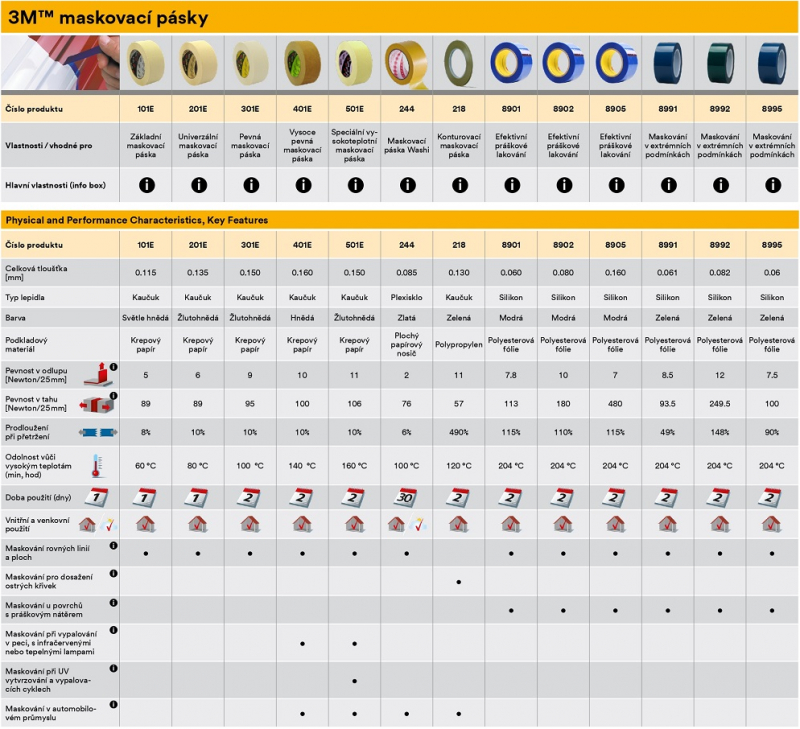The width and height of the screenshot is (800, 729).
Task: Click the 'Maskovací páska Washi' description cell
Action: coord(407,145)
